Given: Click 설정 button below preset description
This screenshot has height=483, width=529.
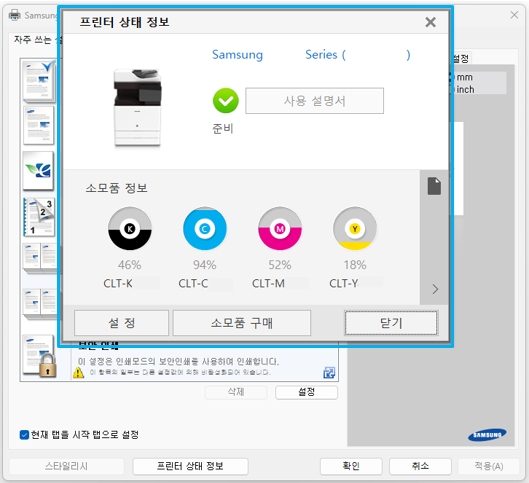Looking at the screenshot, I should click(x=306, y=392).
